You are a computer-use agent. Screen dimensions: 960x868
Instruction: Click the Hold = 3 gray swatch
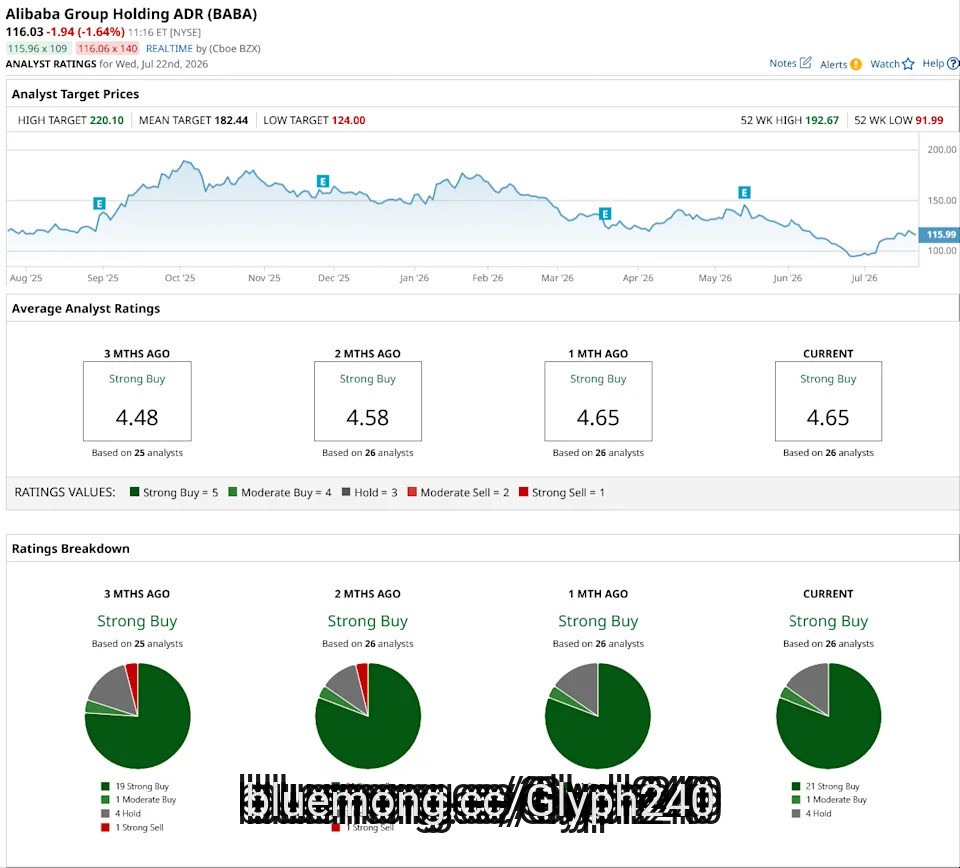[346, 492]
